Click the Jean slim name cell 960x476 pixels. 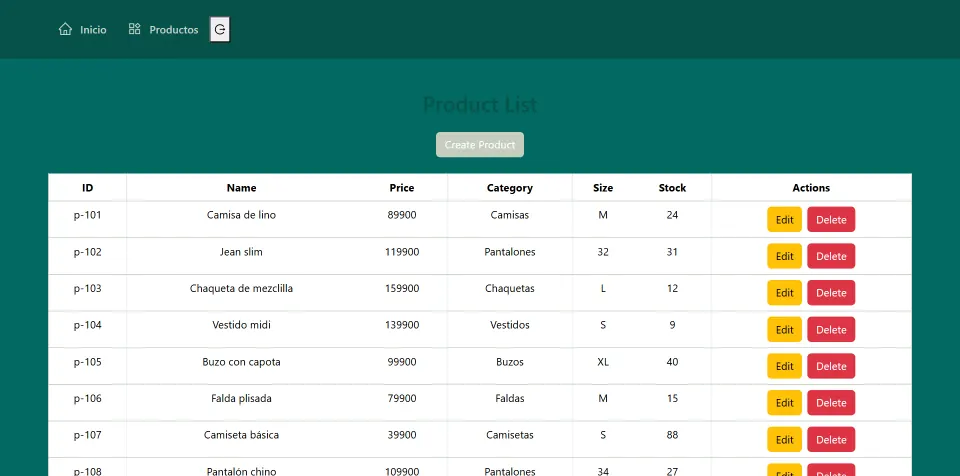[241, 256]
